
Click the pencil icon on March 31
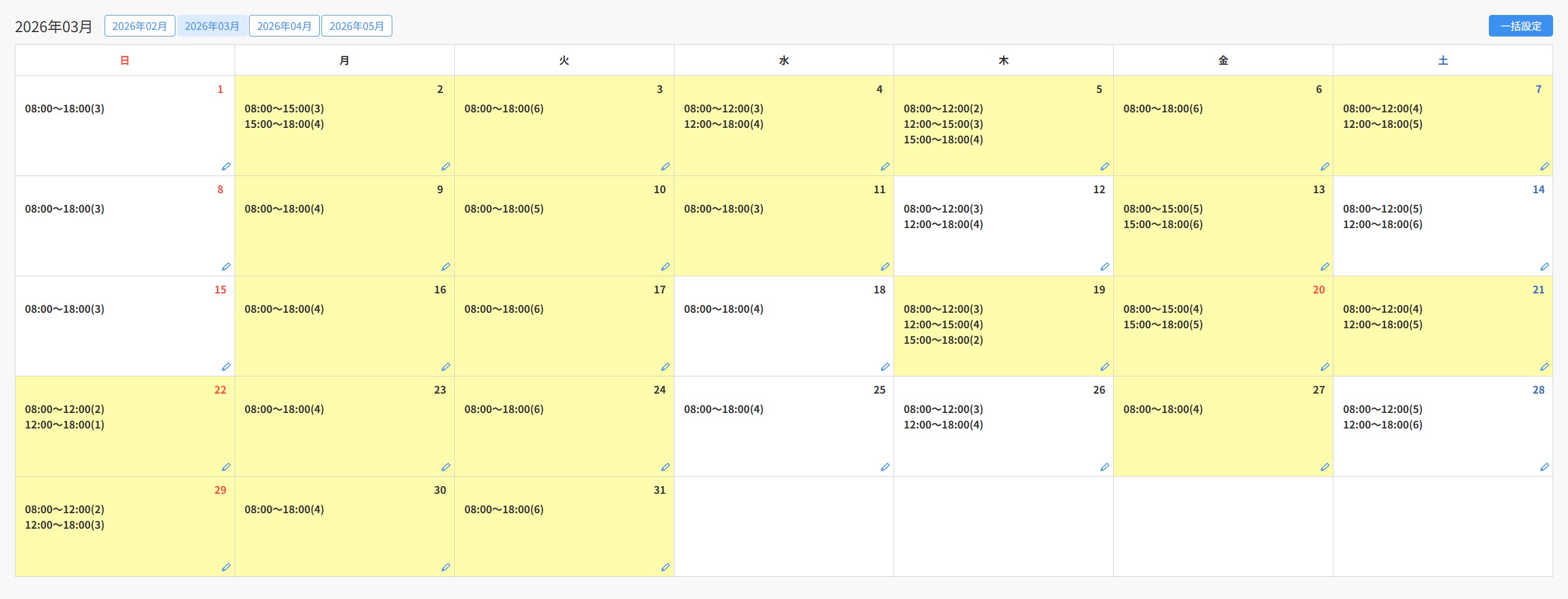coord(664,567)
